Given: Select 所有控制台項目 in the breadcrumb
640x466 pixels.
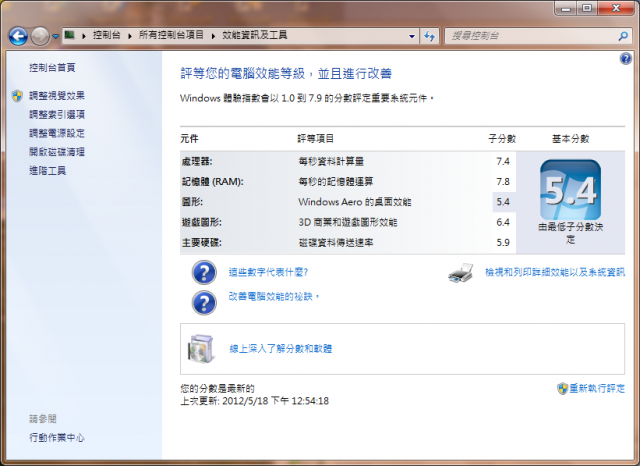Looking at the screenshot, I should (171, 35).
